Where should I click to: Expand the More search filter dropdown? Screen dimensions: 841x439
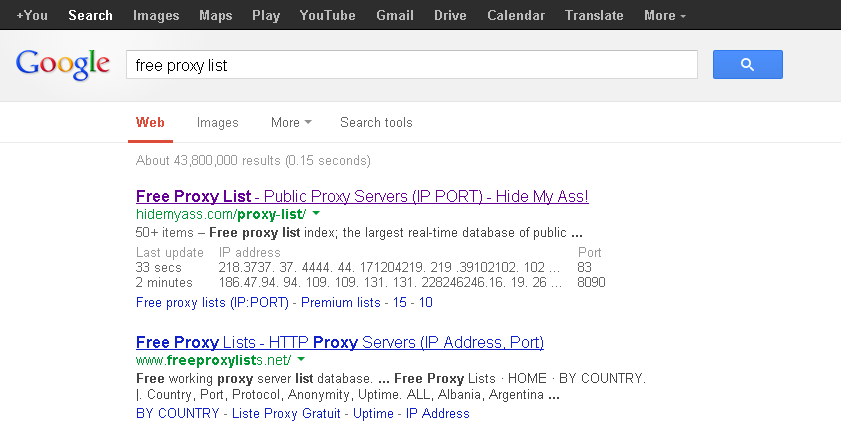tap(291, 122)
